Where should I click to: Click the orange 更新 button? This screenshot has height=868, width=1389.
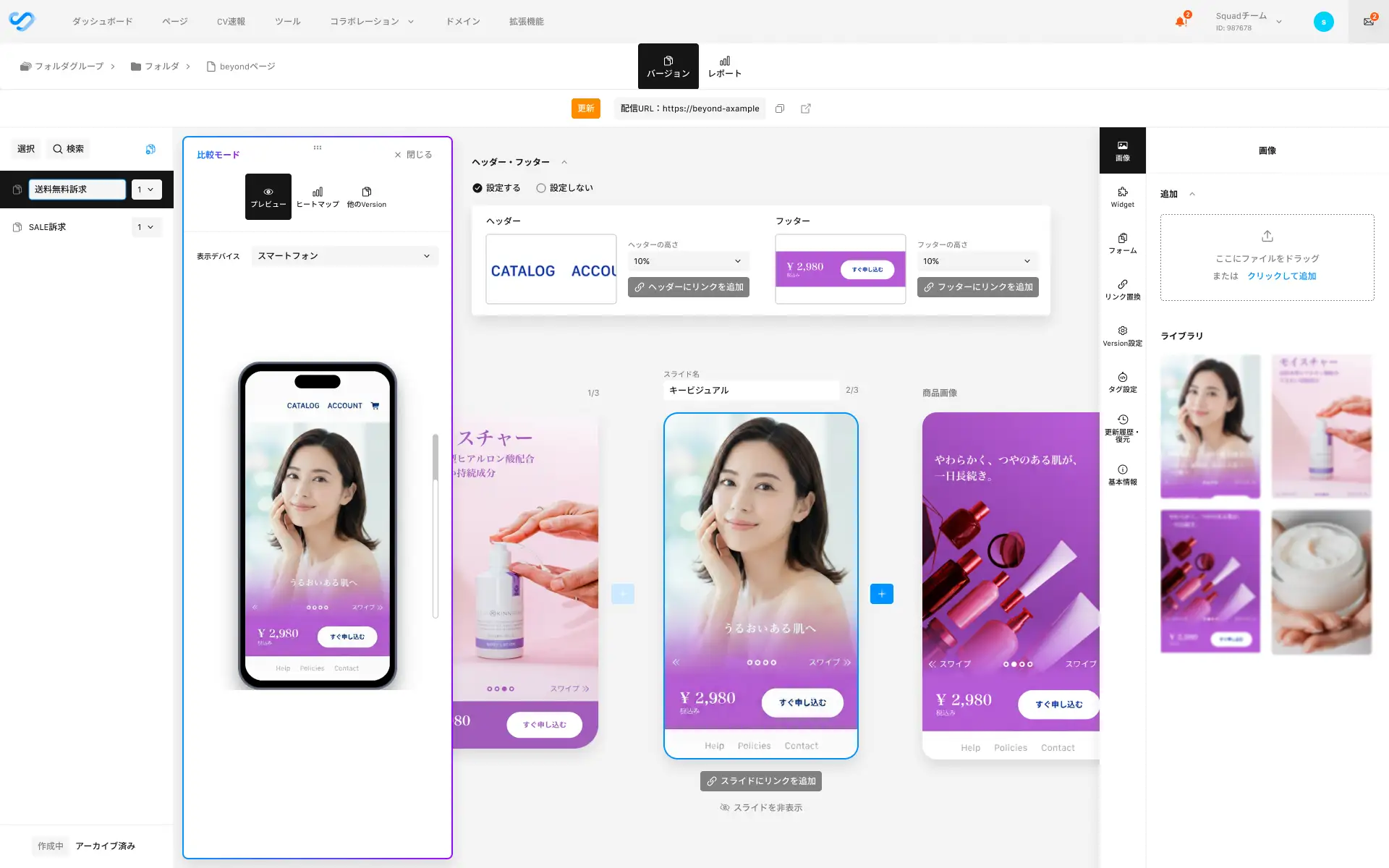pos(585,109)
